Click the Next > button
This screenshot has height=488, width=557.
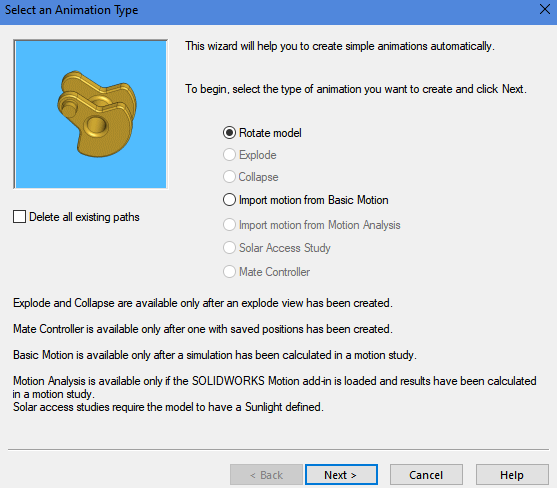coord(341,475)
